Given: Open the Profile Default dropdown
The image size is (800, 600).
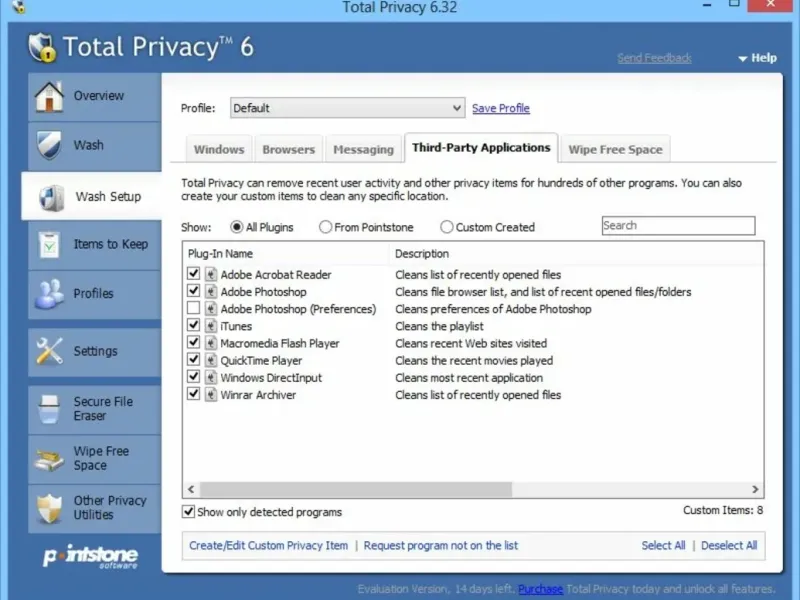Looking at the screenshot, I should [x=347, y=108].
